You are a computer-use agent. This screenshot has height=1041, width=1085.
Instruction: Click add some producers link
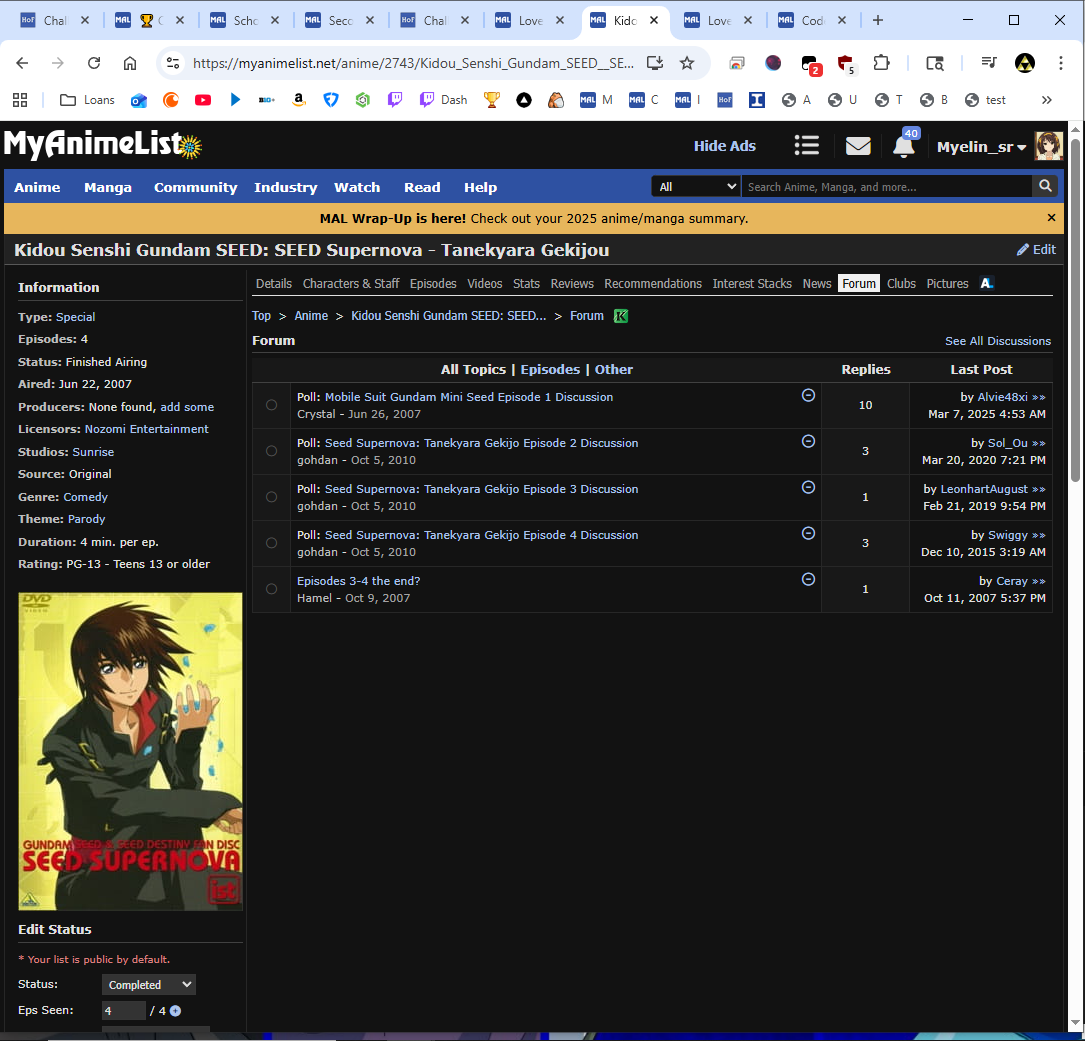coord(187,407)
